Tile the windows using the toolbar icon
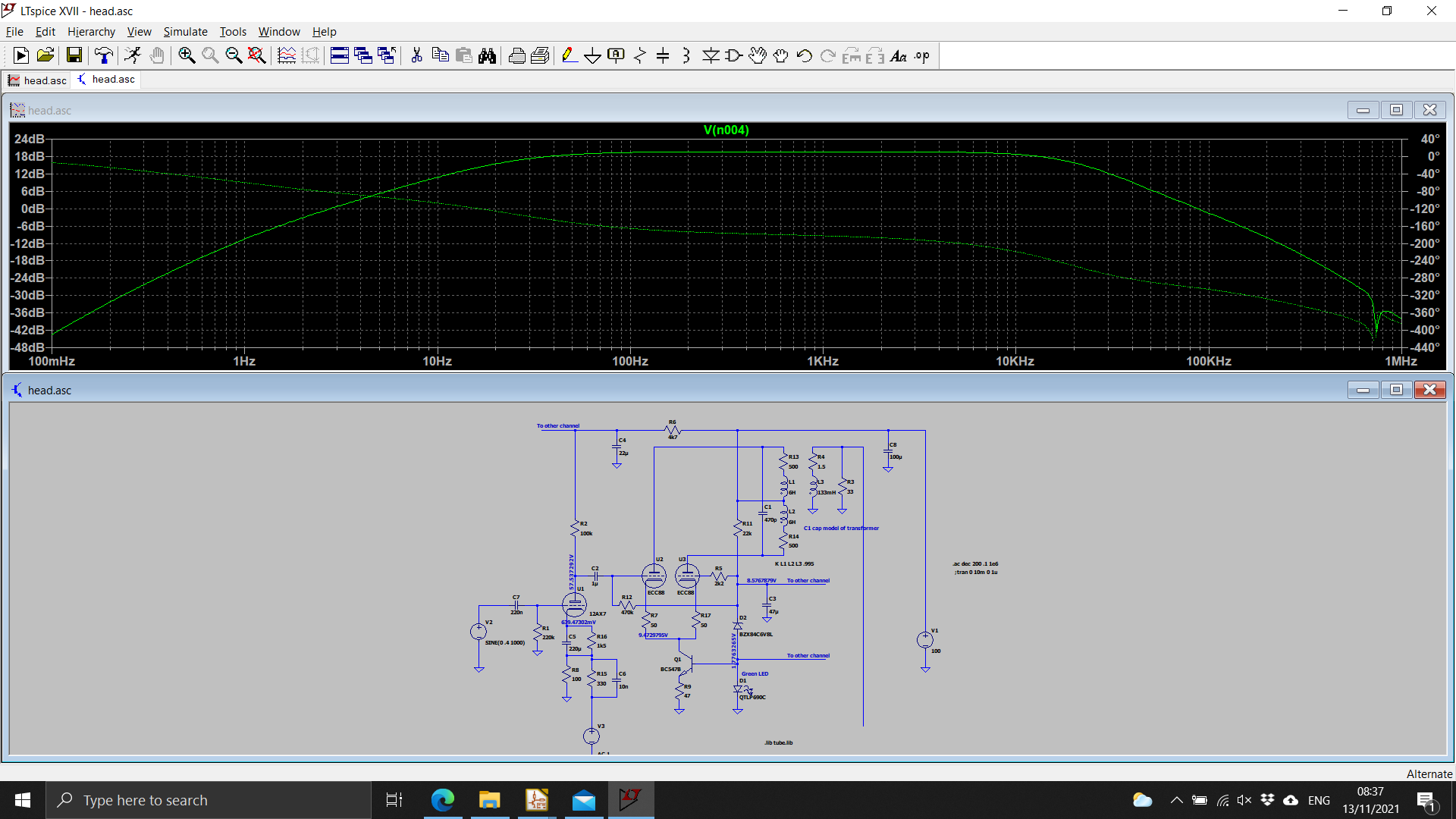Screen dimensions: 1456x819 340,55
